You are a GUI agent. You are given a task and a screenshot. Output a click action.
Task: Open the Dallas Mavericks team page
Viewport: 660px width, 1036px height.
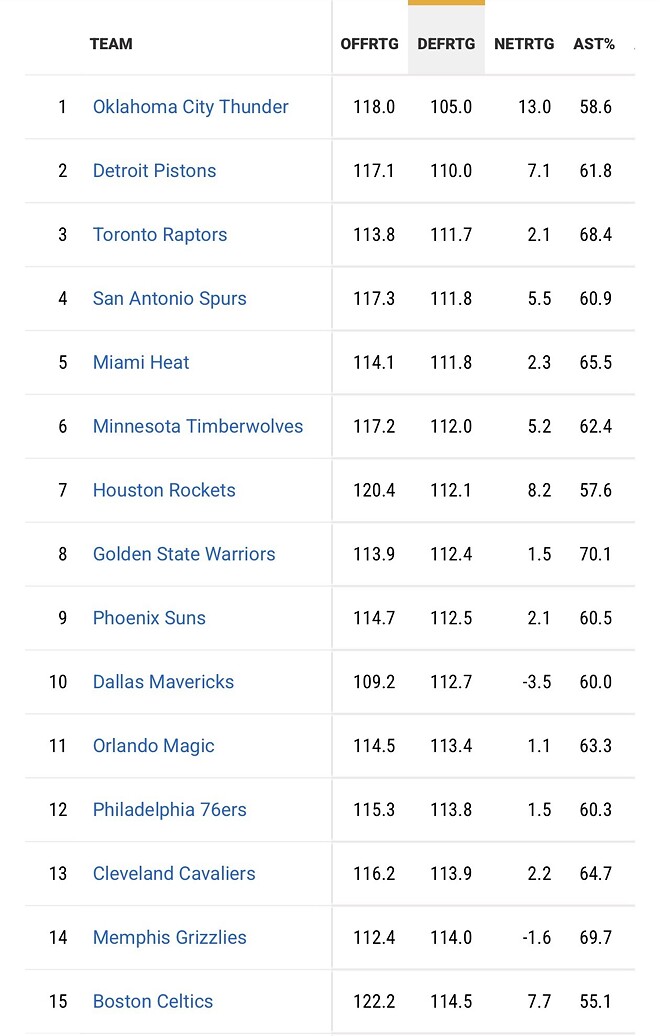(x=163, y=682)
